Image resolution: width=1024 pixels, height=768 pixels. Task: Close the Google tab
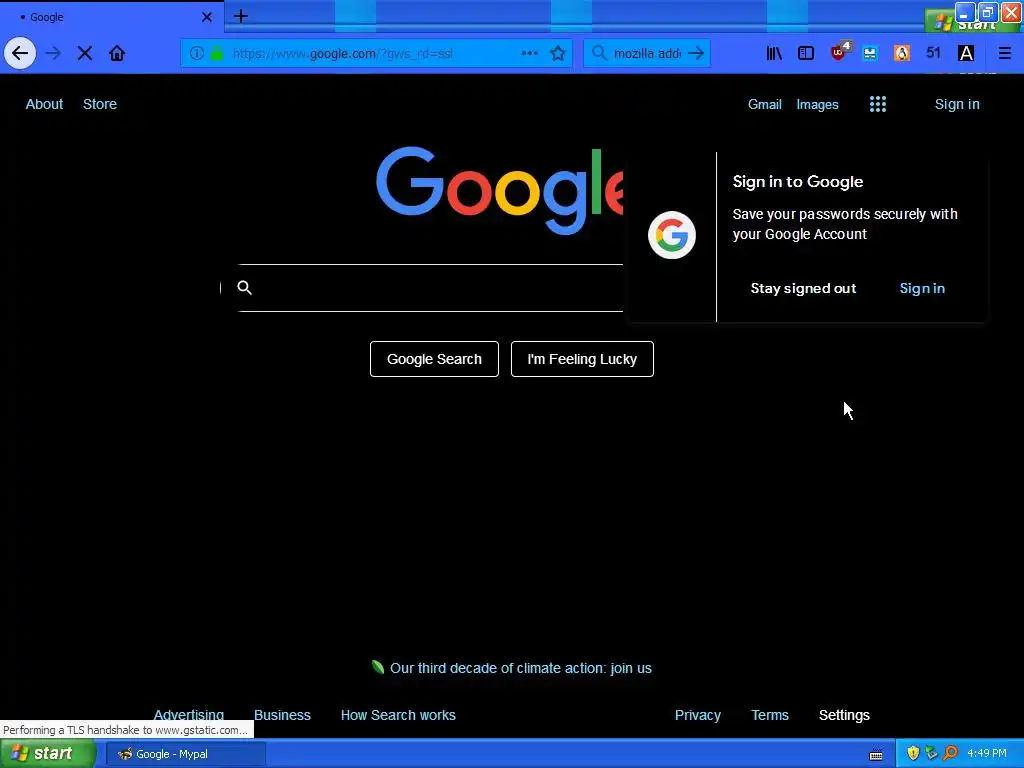[207, 17]
